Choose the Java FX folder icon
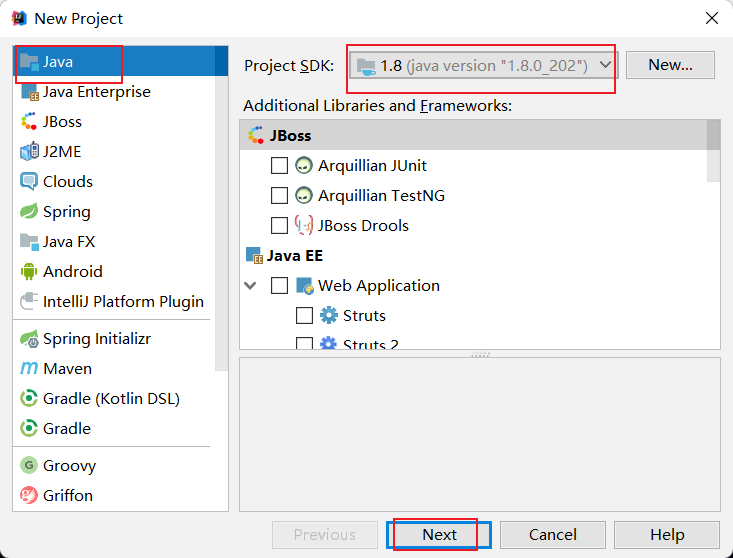Viewport: 733px width, 558px height. (29, 242)
